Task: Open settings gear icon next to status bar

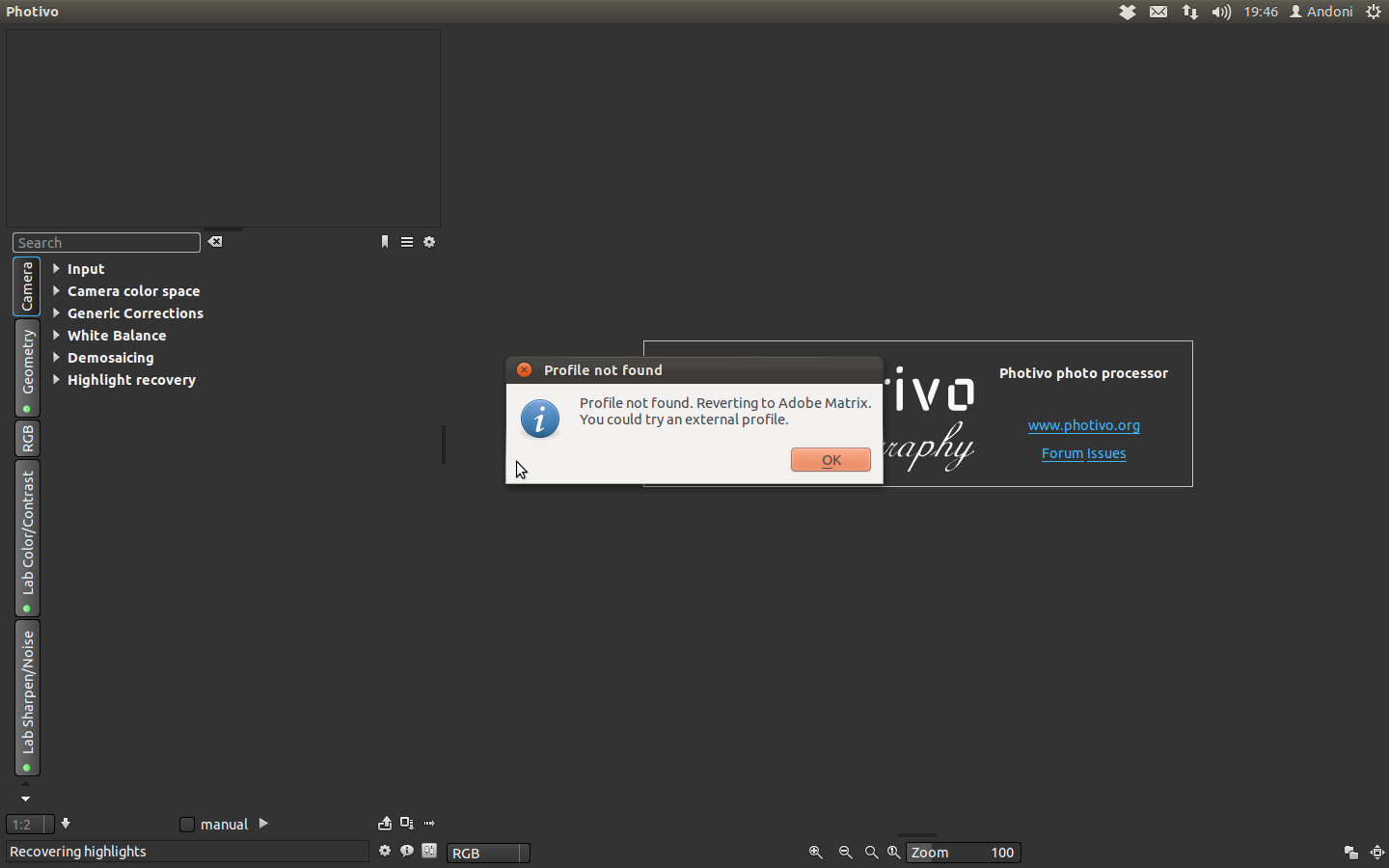Action: pos(385,851)
